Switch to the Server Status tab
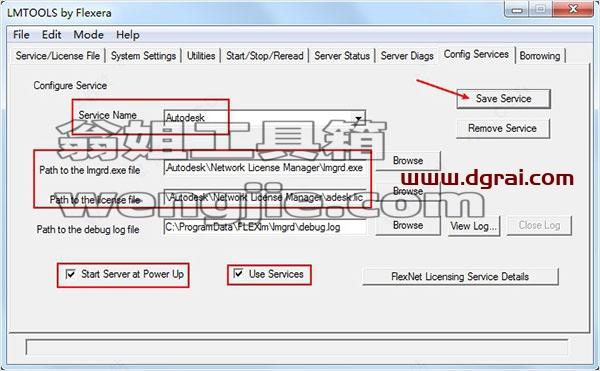 [342, 56]
